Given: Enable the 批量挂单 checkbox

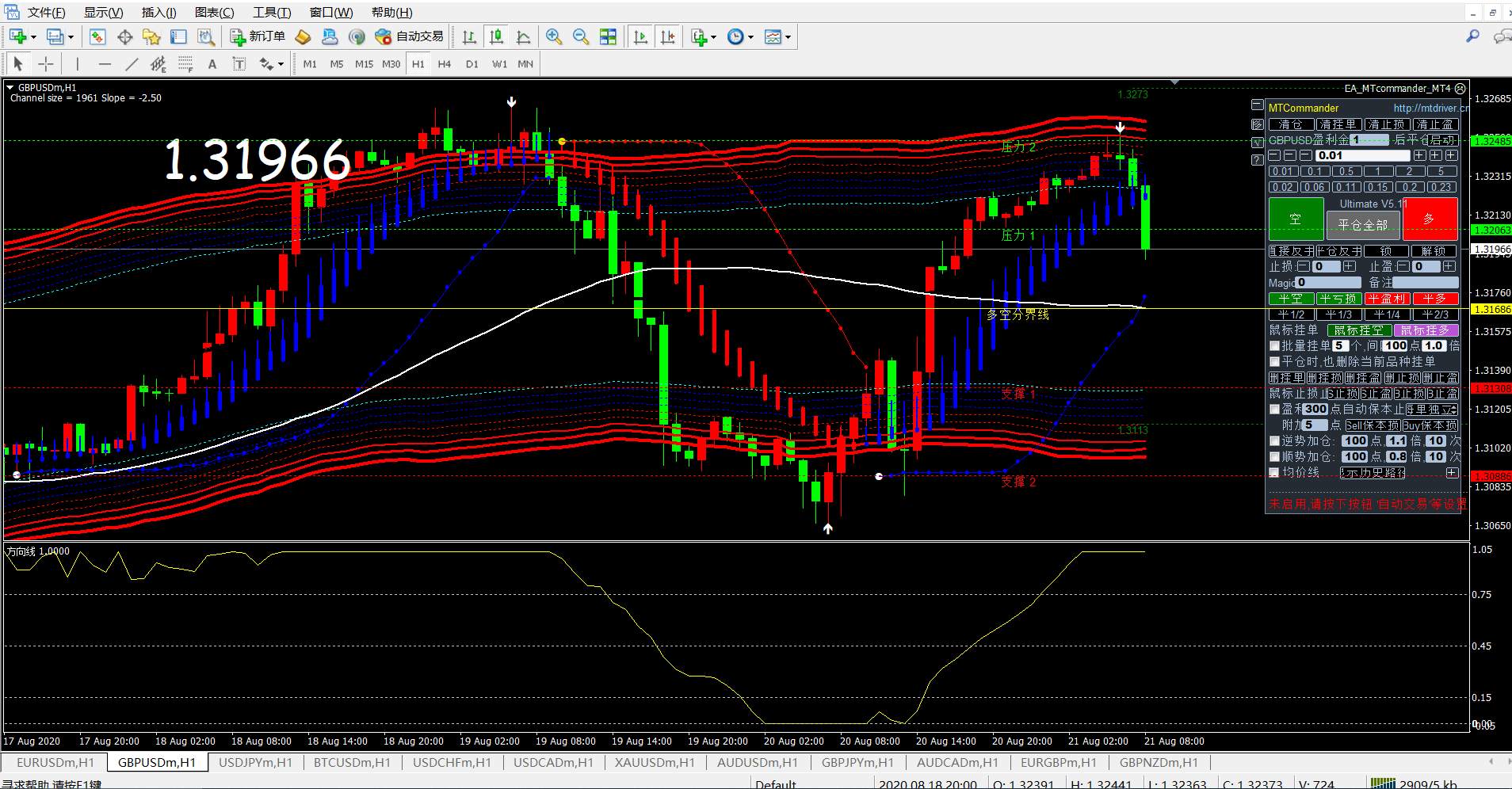Looking at the screenshot, I should (1274, 346).
